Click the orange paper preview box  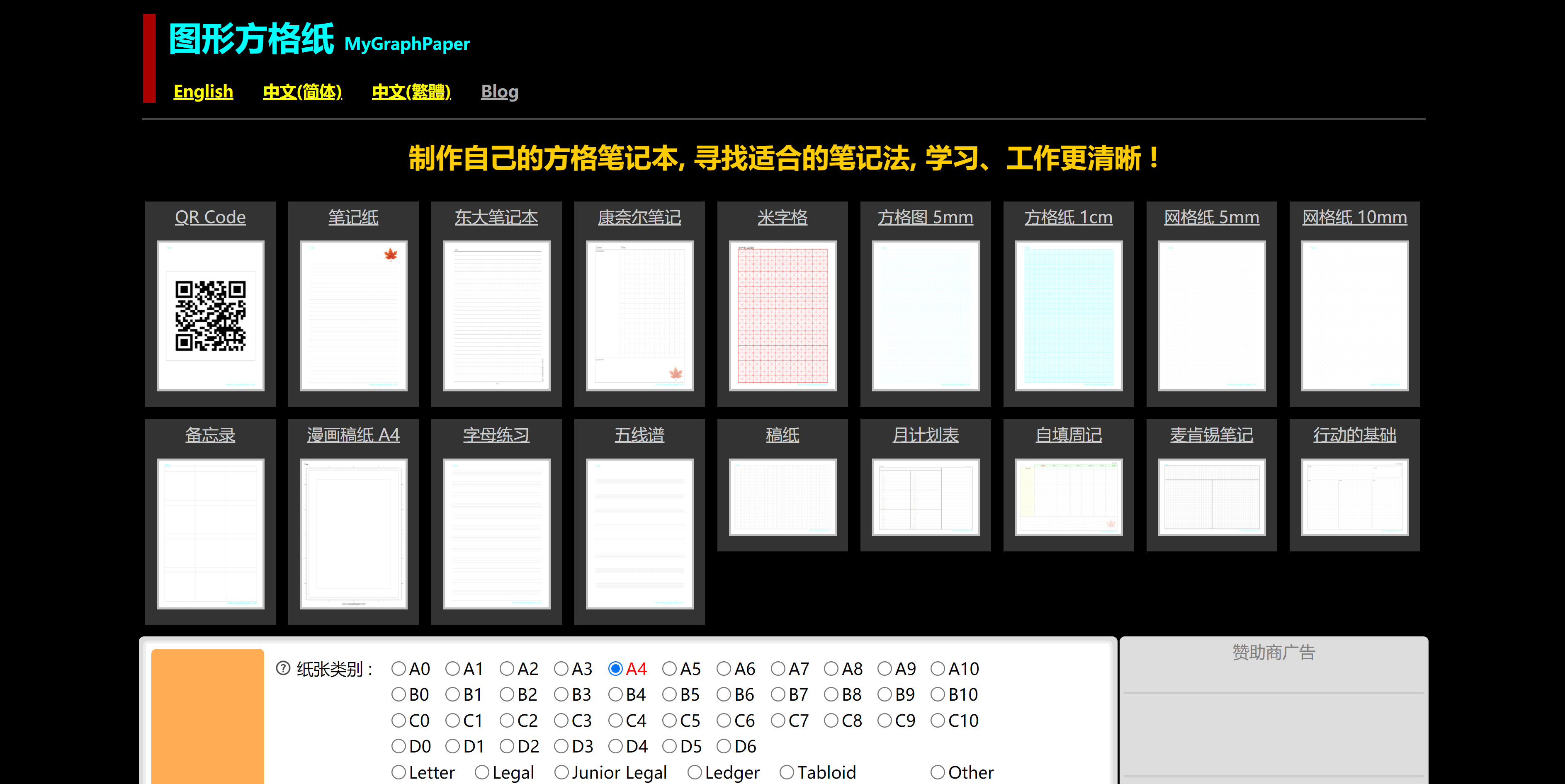(208, 716)
